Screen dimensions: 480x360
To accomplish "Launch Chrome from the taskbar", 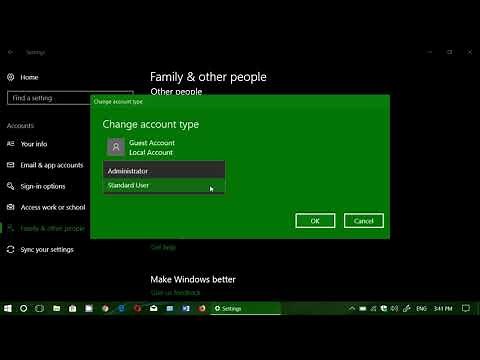I will tap(105, 308).
